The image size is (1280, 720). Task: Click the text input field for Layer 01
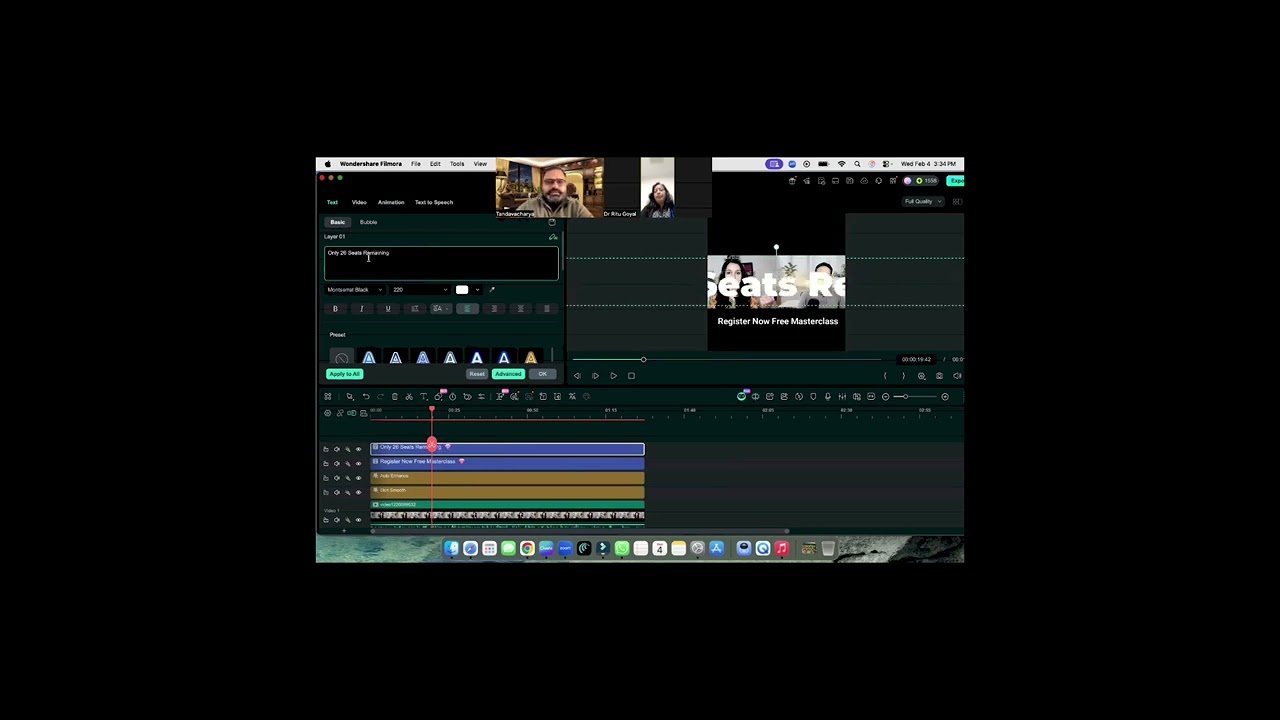coord(441,262)
